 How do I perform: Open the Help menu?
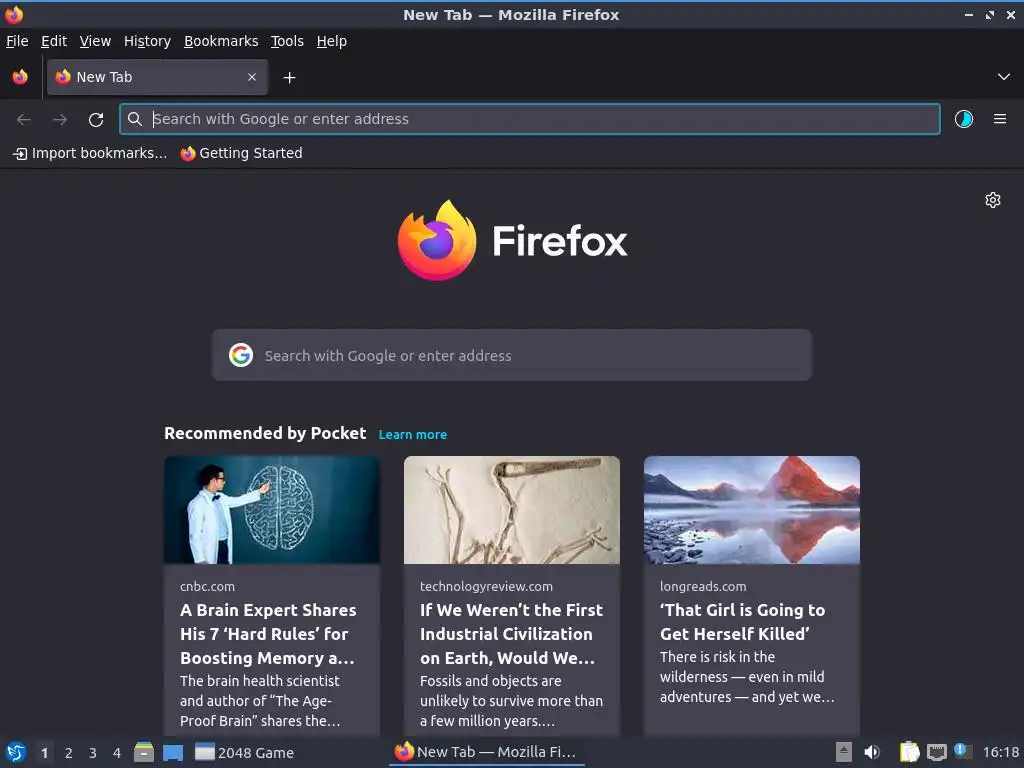coord(332,41)
